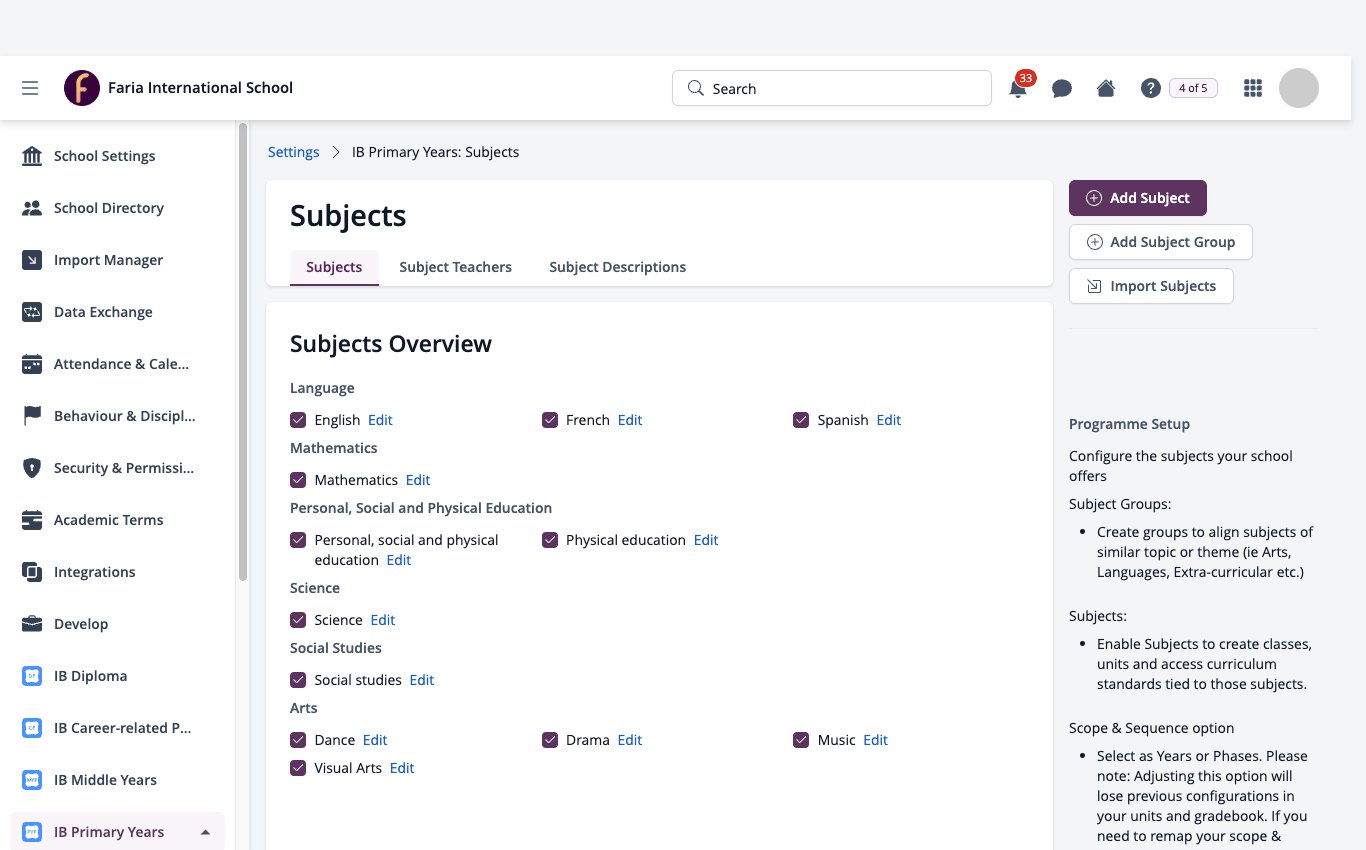Switch to the Subject Teachers tab
This screenshot has width=1366, height=850.
point(455,267)
